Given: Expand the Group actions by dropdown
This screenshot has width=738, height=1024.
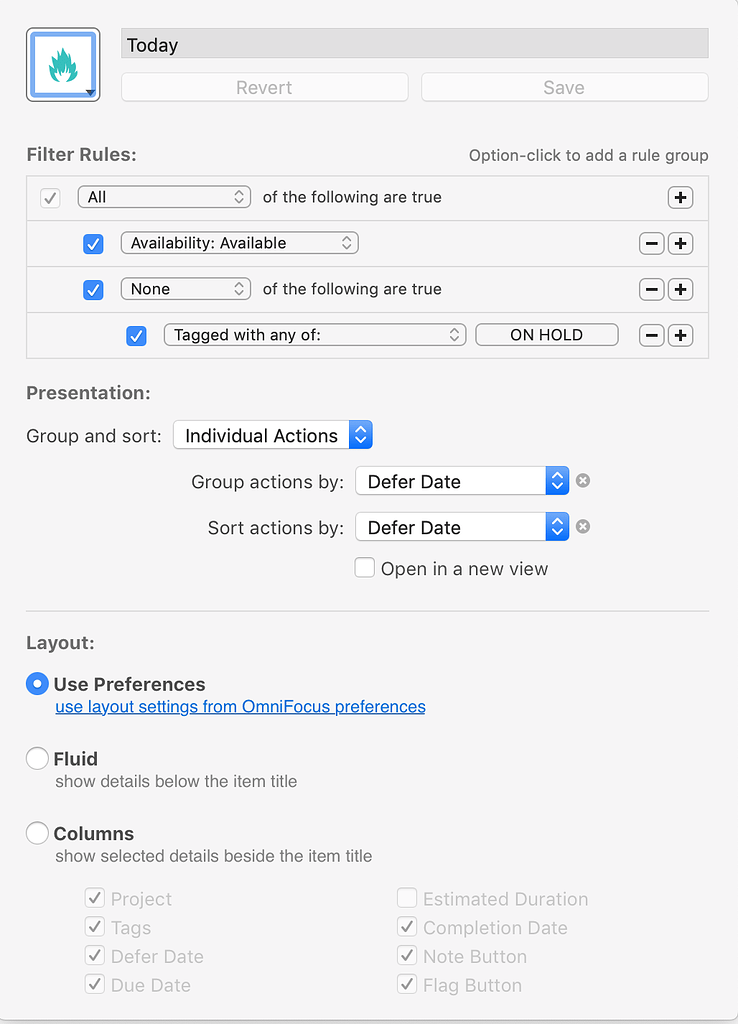Looking at the screenshot, I should coord(461,481).
